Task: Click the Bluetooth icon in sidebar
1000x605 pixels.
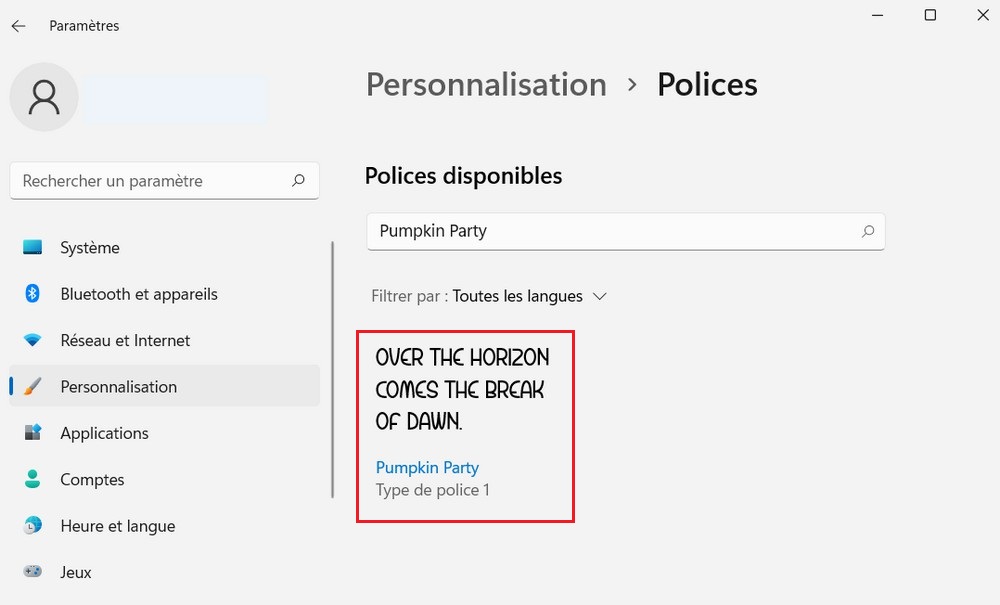Action: pos(33,294)
